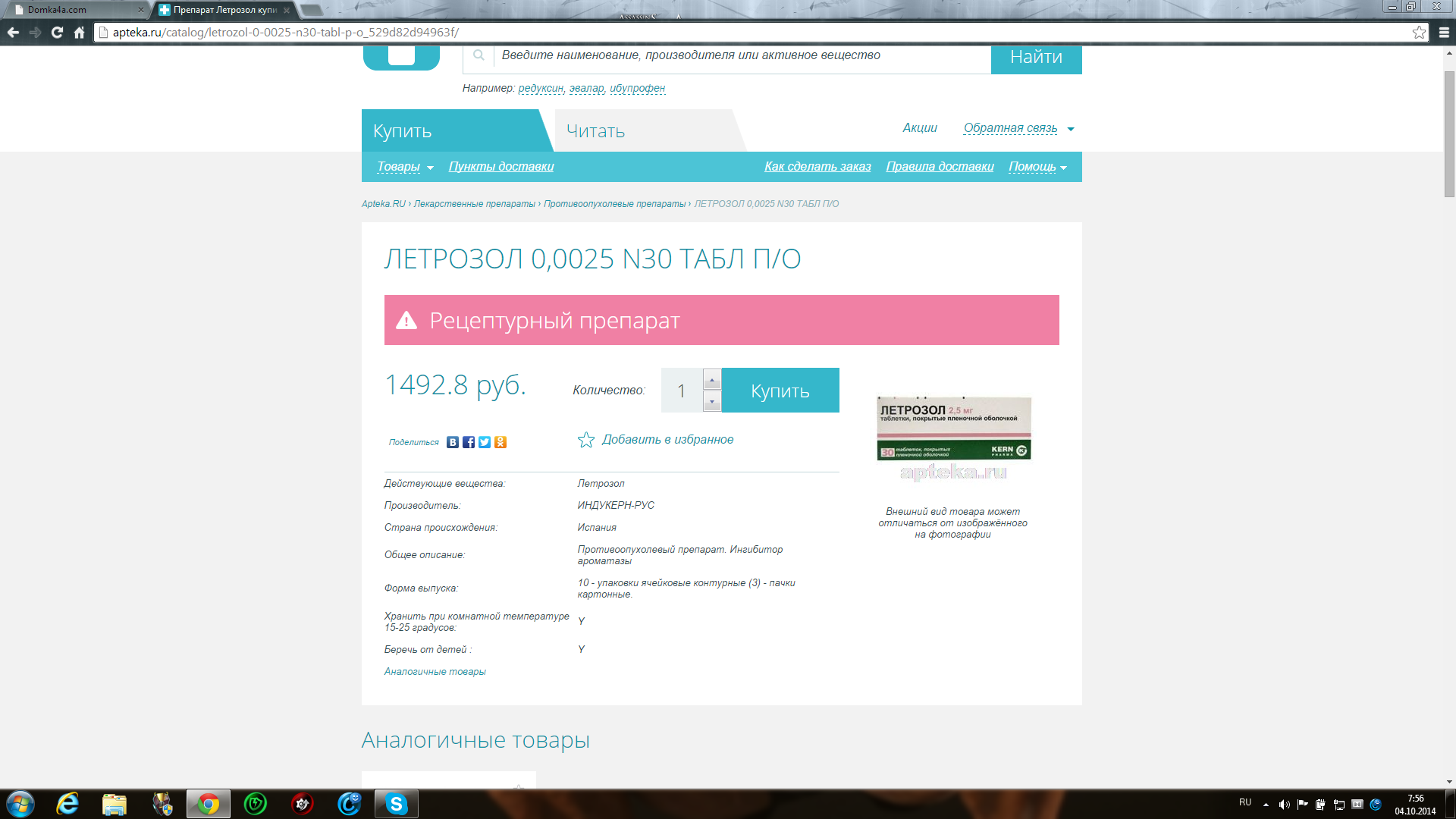Viewport: 1456px width, 819px height.
Task: Expand the Помощь dropdown
Action: click(x=1037, y=167)
